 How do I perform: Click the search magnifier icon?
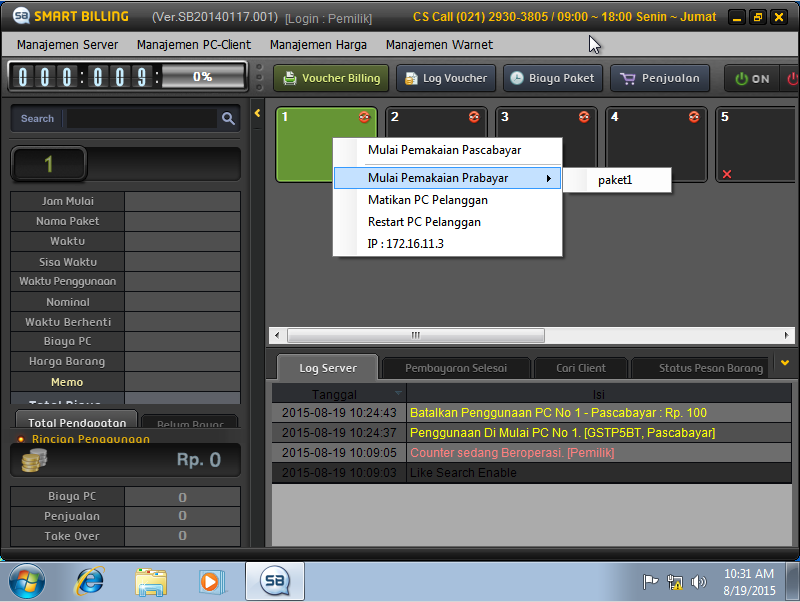pyautogui.click(x=228, y=118)
